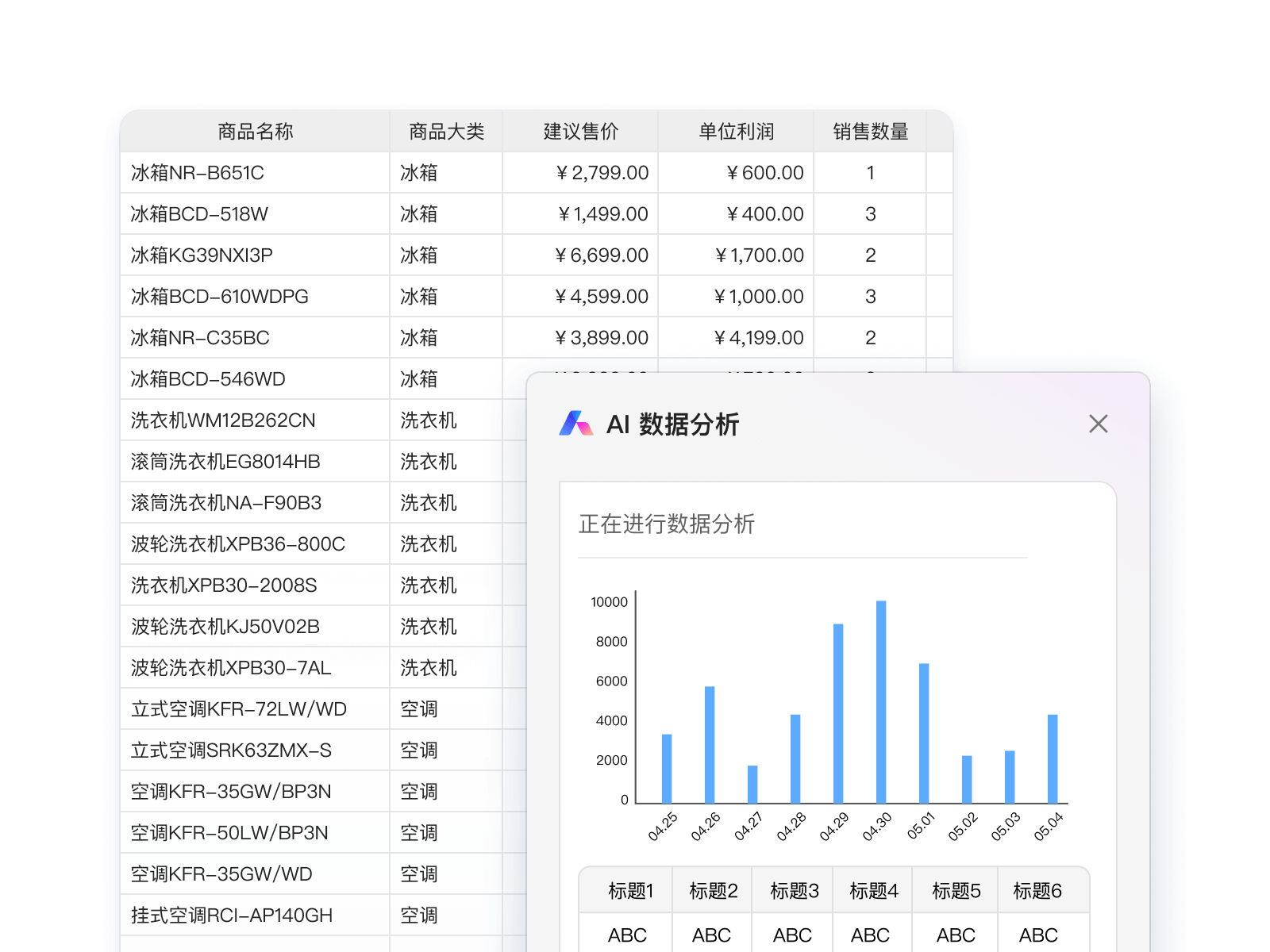
Task: Click cell 波轮洗衣机KJ50V02B
Action: point(255,627)
